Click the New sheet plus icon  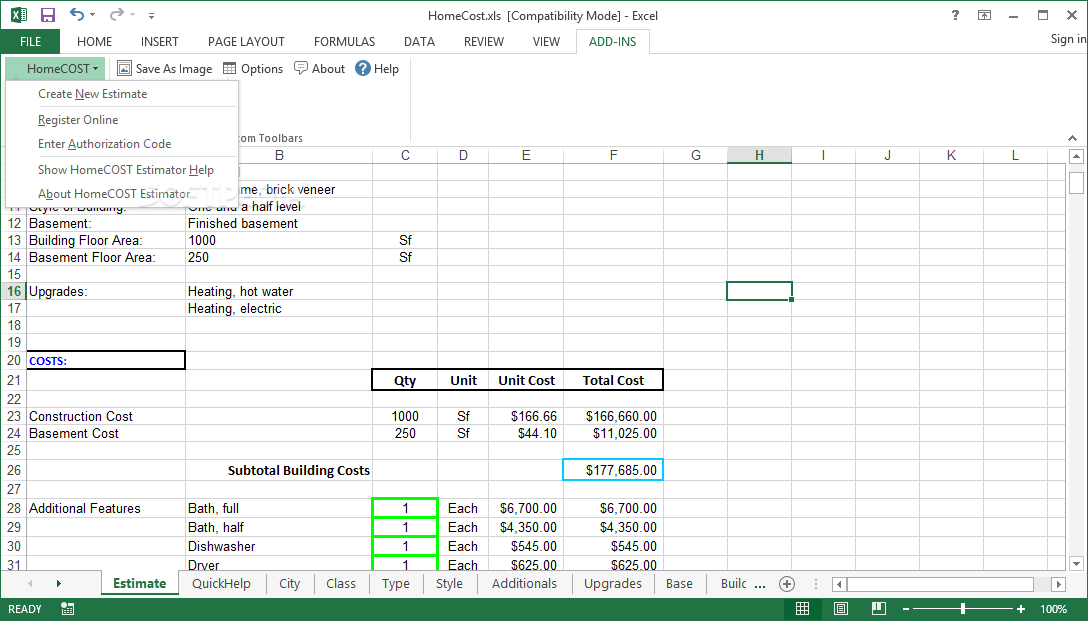(787, 584)
